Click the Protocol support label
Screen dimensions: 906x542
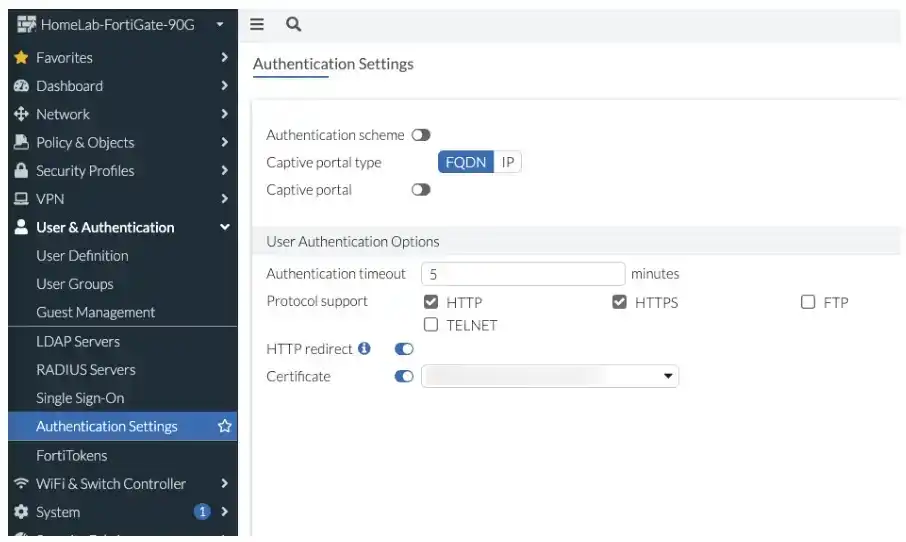pyautogui.click(x=317, y=301)
